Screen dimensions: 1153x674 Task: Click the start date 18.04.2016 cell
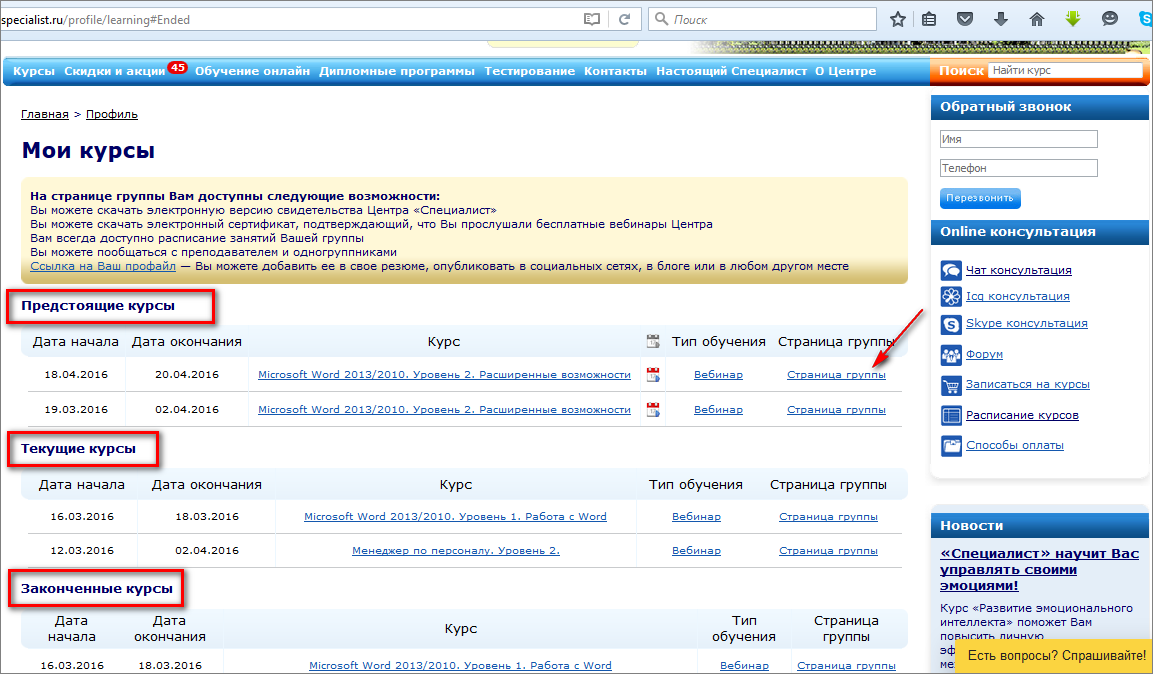coord(76,374)
